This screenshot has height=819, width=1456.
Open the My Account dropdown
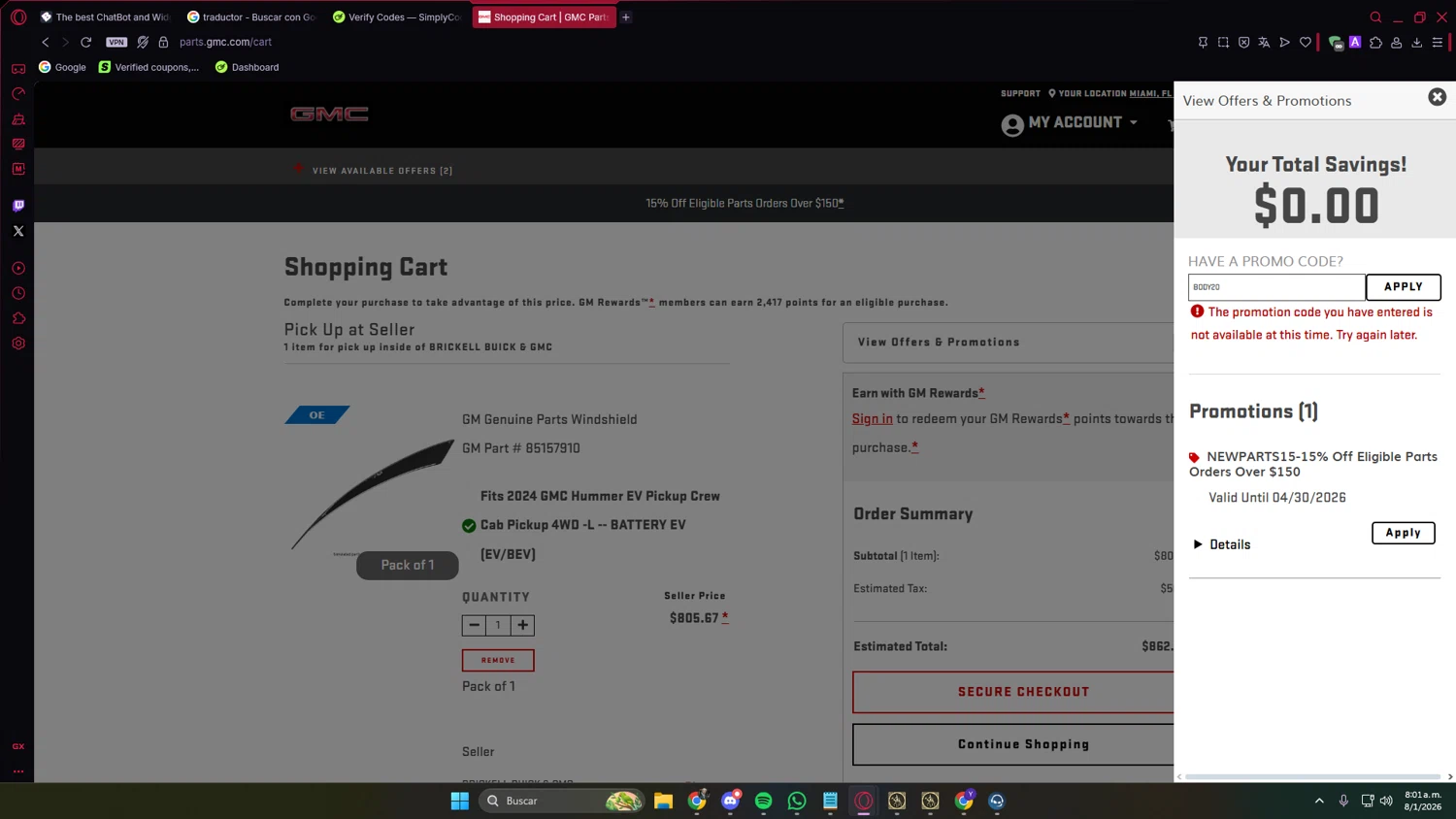pos(1070,123)
